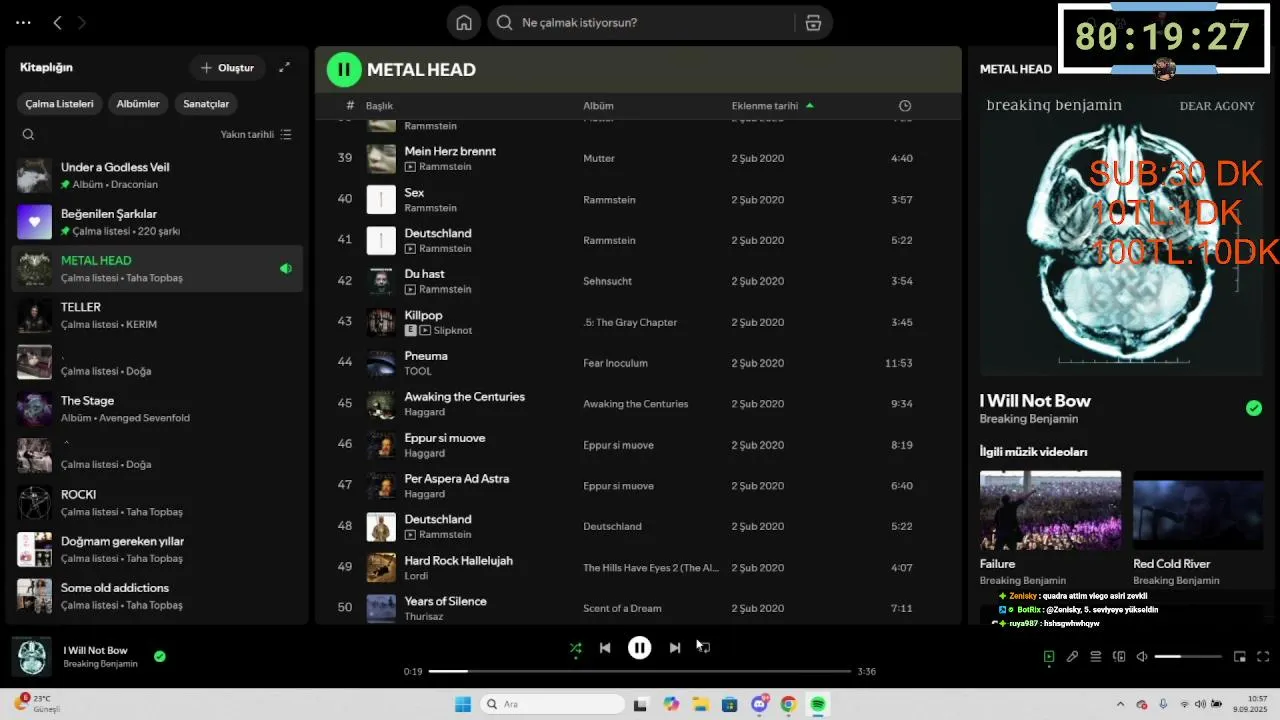Open File Explorer from the taskbar

pos(700,704)
